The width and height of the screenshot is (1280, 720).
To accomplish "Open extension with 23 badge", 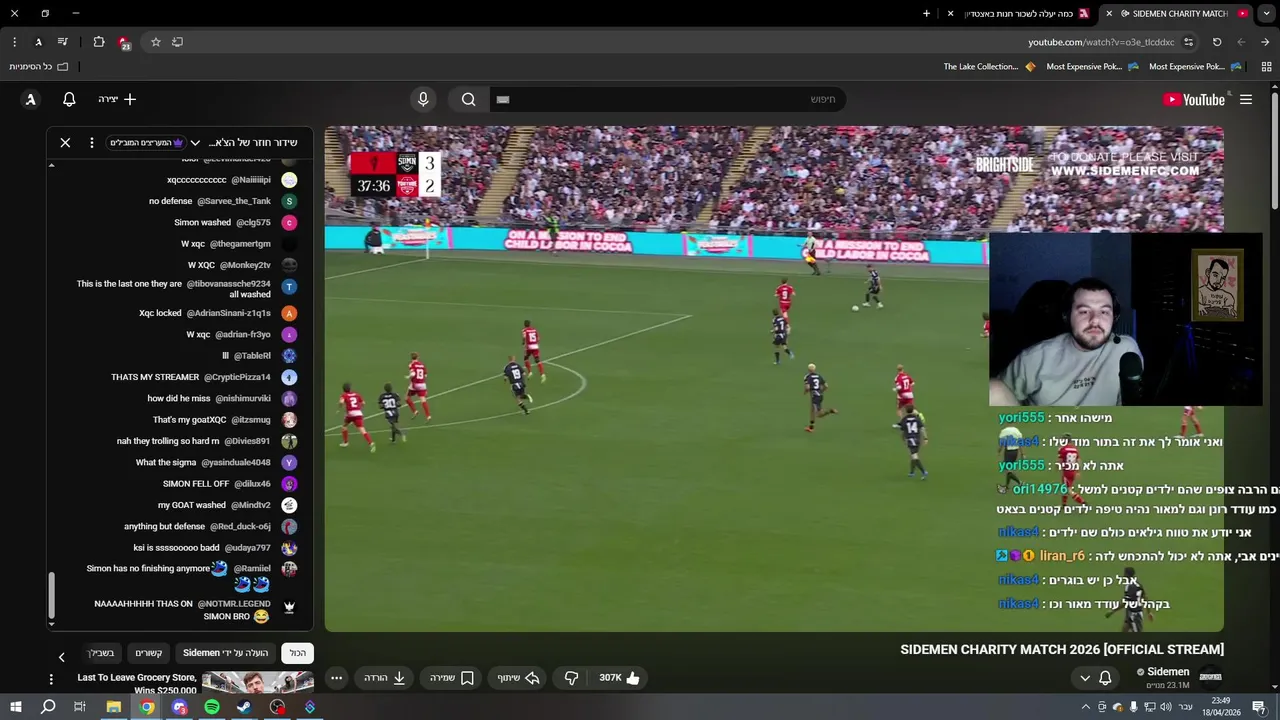I will [x=124, y=42].
